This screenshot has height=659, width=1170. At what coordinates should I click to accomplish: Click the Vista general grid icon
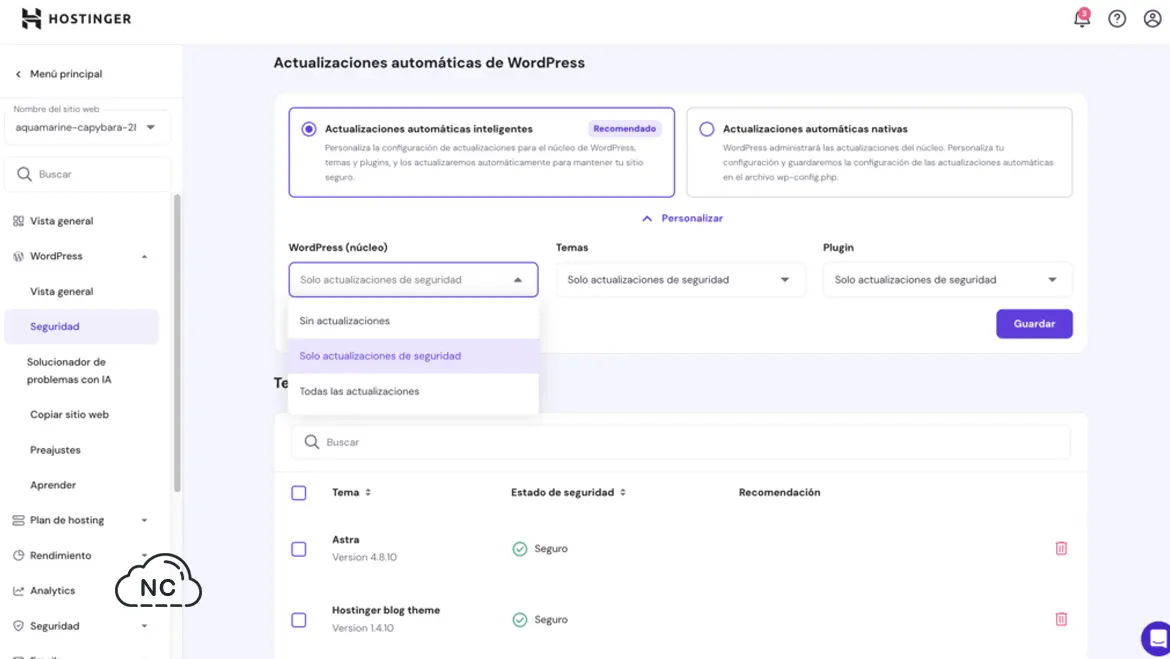[x=18, y=221]
